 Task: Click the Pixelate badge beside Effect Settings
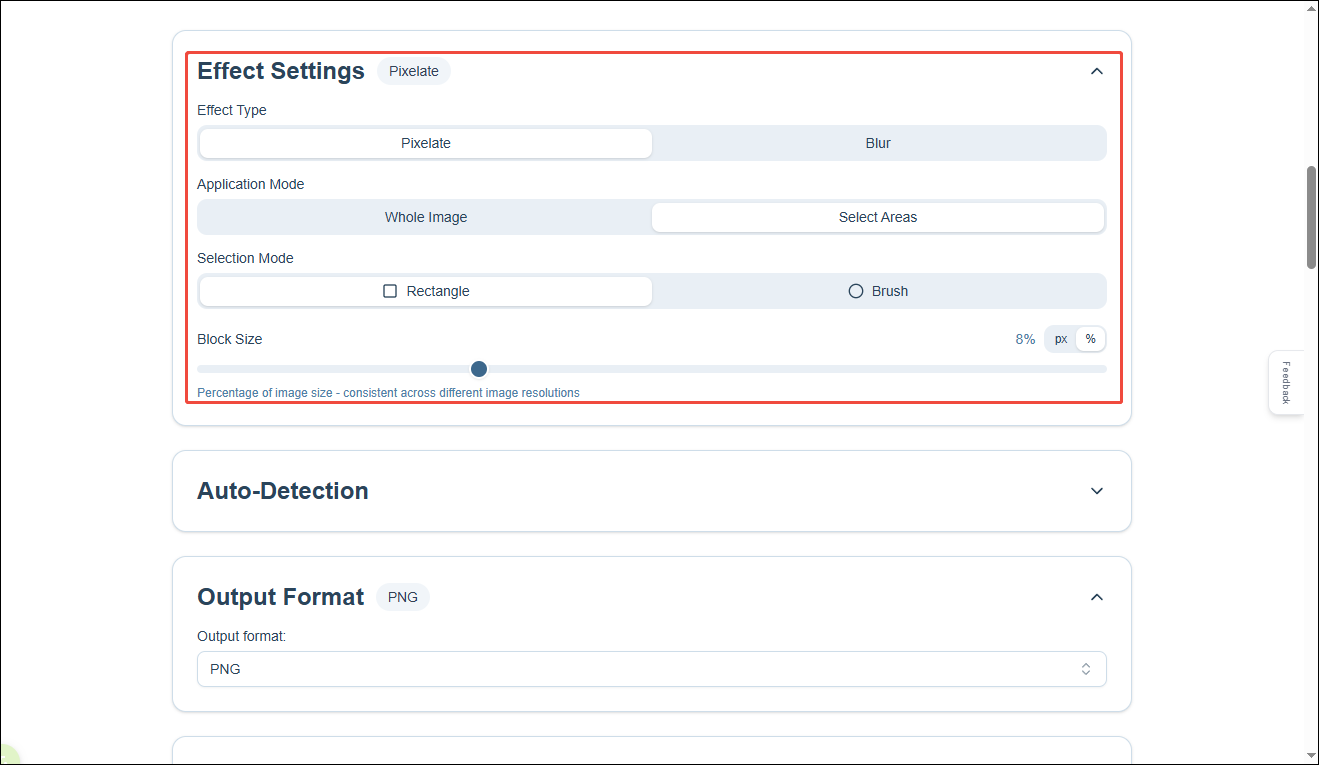point(413,71)
